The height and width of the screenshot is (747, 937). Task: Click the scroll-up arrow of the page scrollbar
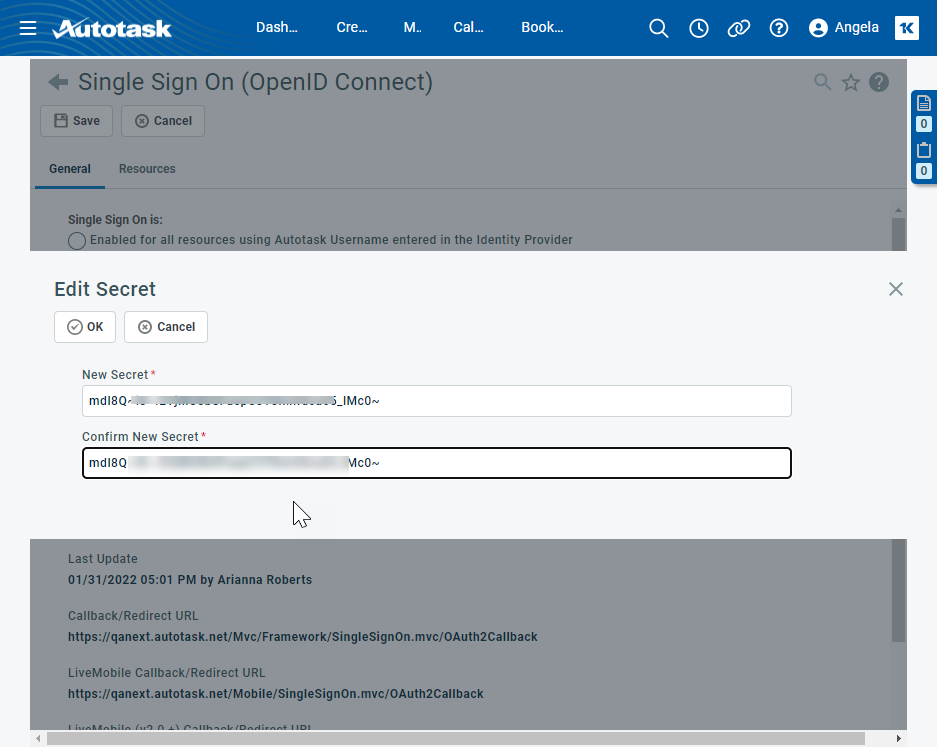click(898, 210)
